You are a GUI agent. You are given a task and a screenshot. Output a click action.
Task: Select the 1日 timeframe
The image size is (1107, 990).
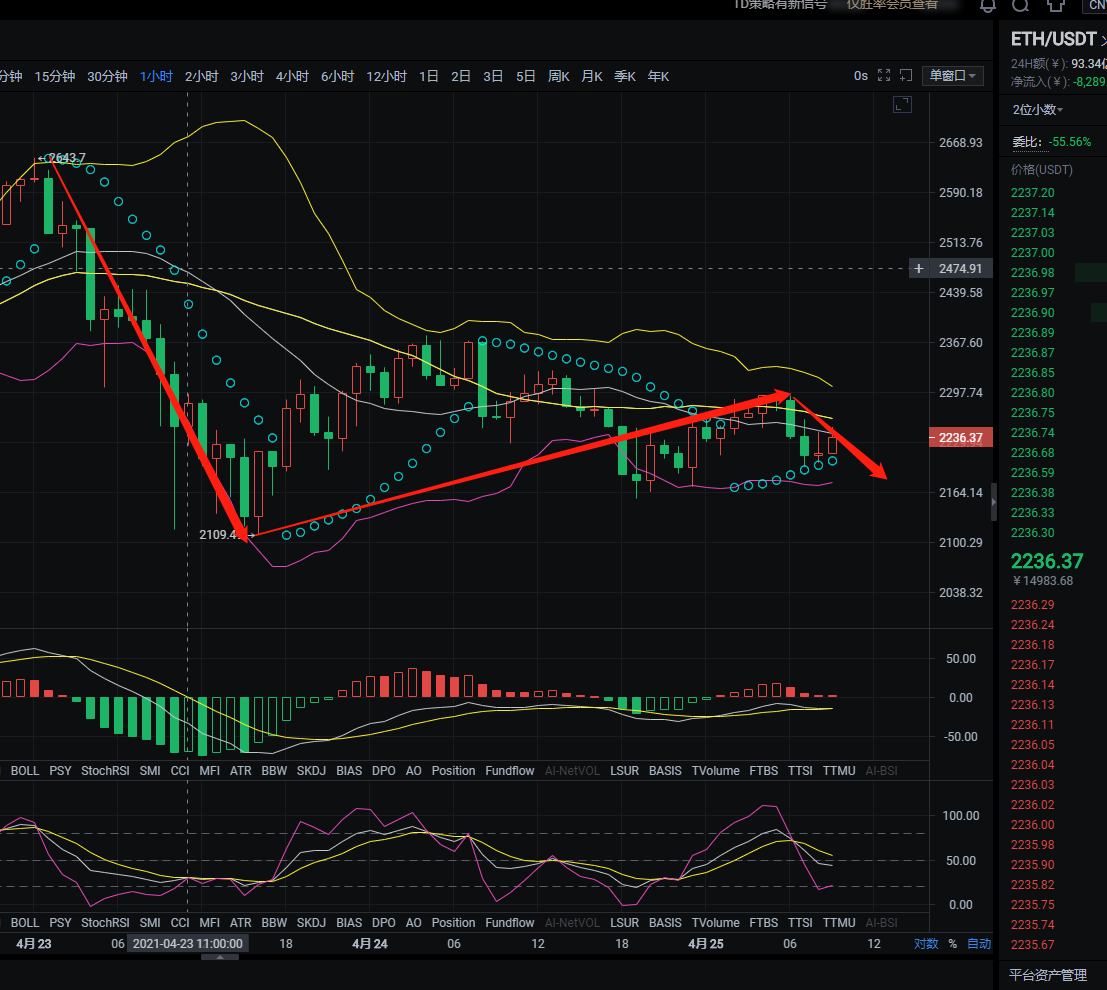[x=429, y=77]
